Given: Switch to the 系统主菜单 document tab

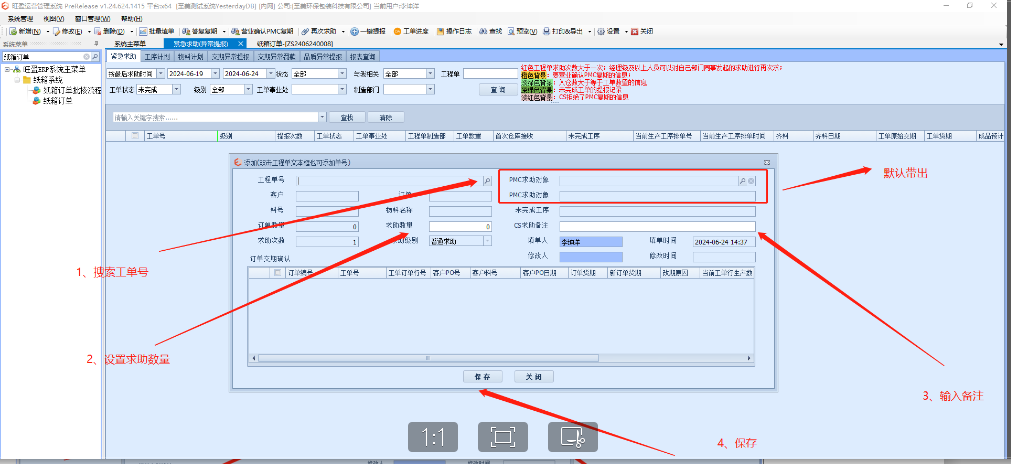Looking at the screenshot, I should pyautogui.click(x=130, y=44).
